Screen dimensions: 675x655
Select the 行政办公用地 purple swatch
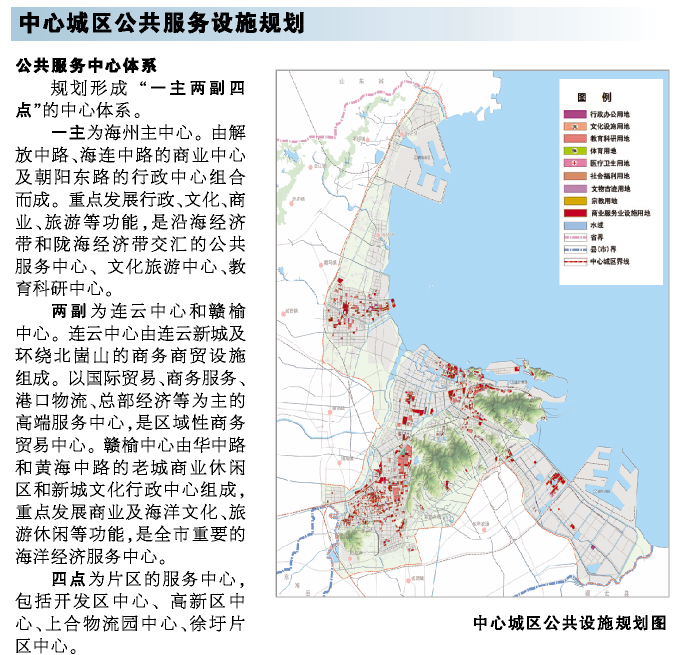(576, 115)
